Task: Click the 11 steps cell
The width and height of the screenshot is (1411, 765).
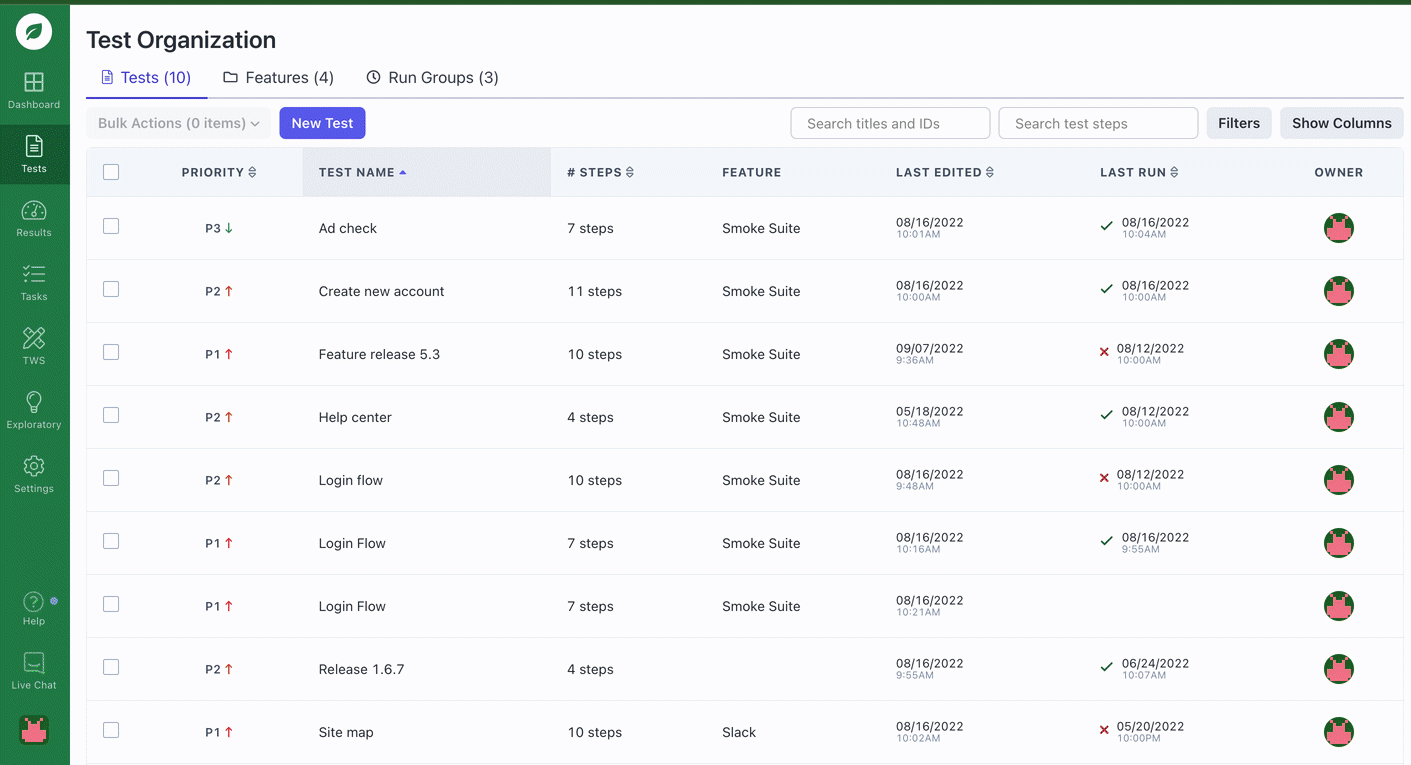Action: pyautogui.click(x=594, y=291)
